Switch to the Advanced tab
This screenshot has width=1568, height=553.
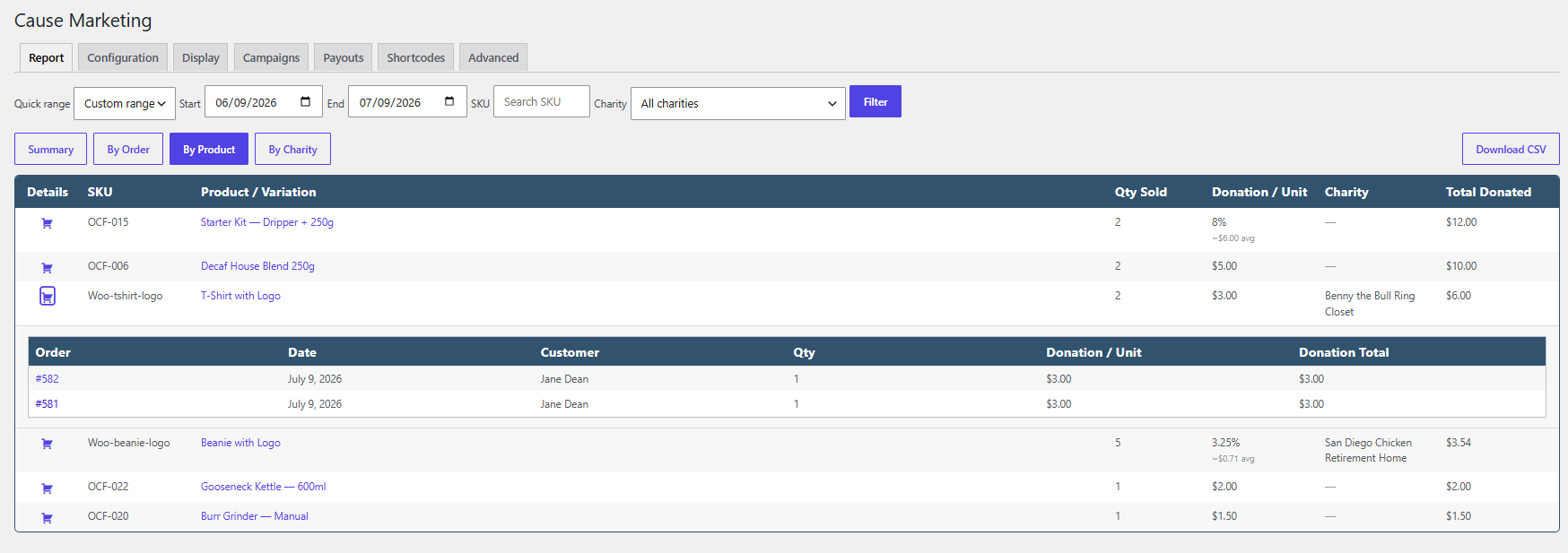tap(493, 57)
